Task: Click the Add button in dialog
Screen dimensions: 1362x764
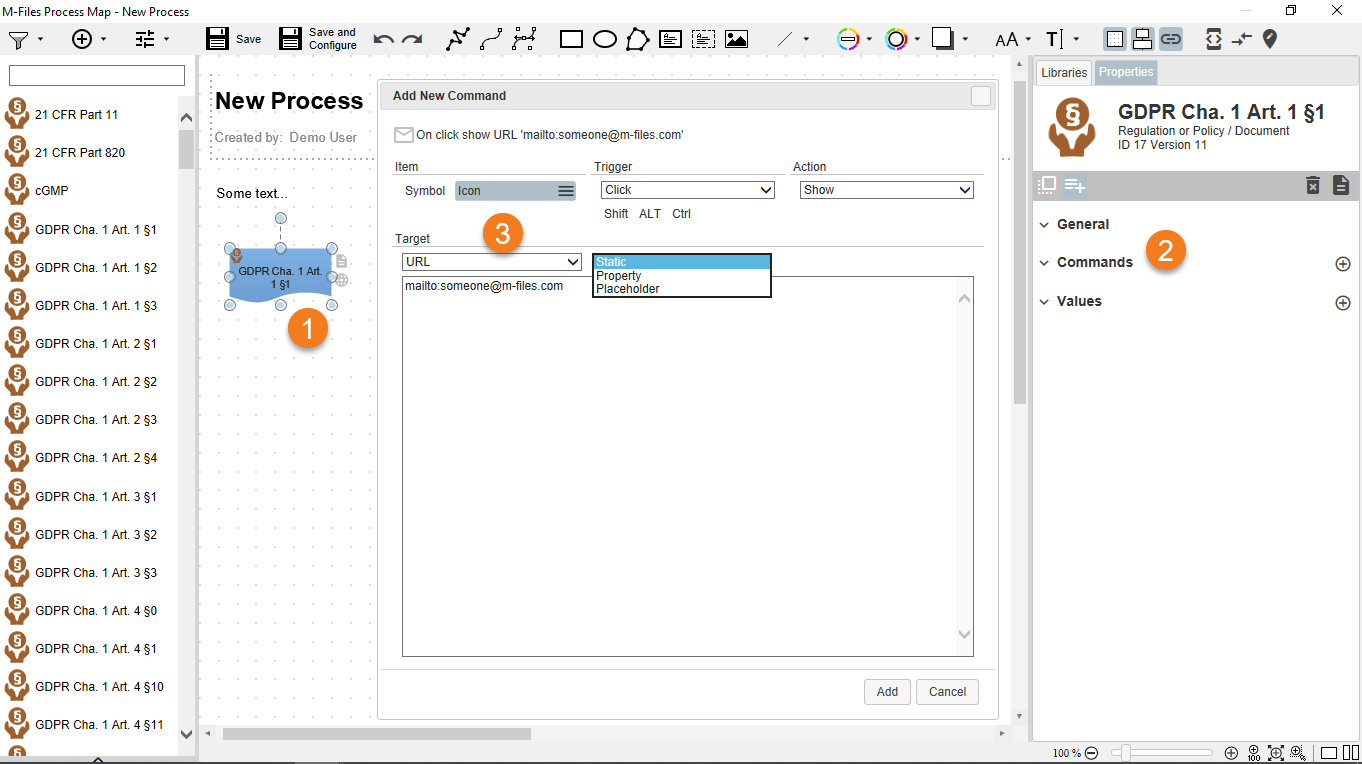Action: click(x=887, y=692)
